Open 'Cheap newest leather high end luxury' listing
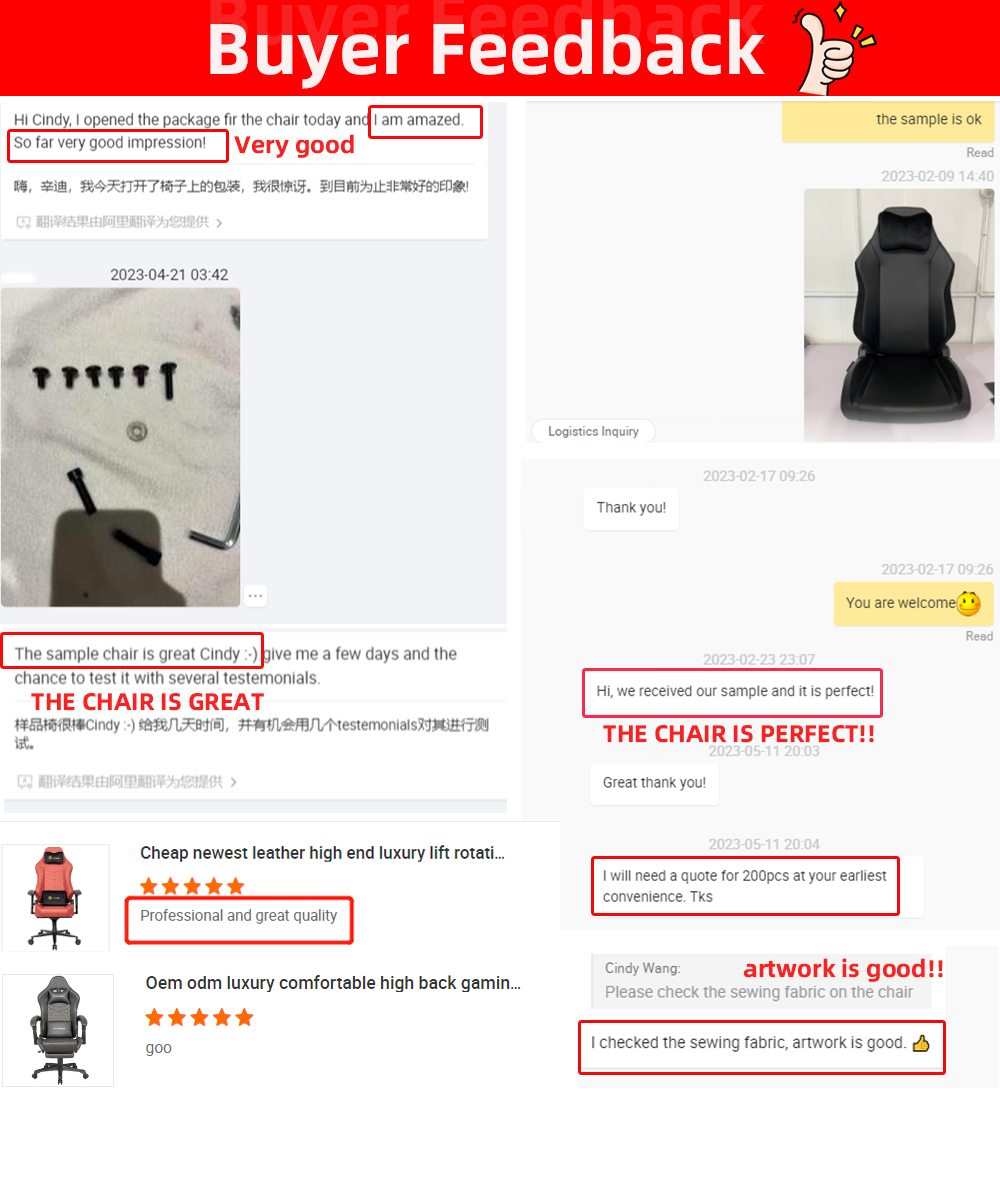 click(322, 853)
